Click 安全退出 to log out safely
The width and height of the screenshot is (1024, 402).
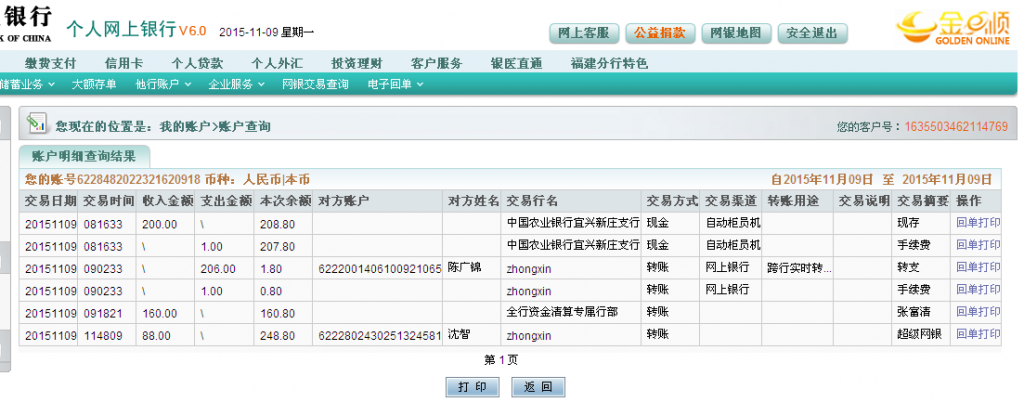811,33
